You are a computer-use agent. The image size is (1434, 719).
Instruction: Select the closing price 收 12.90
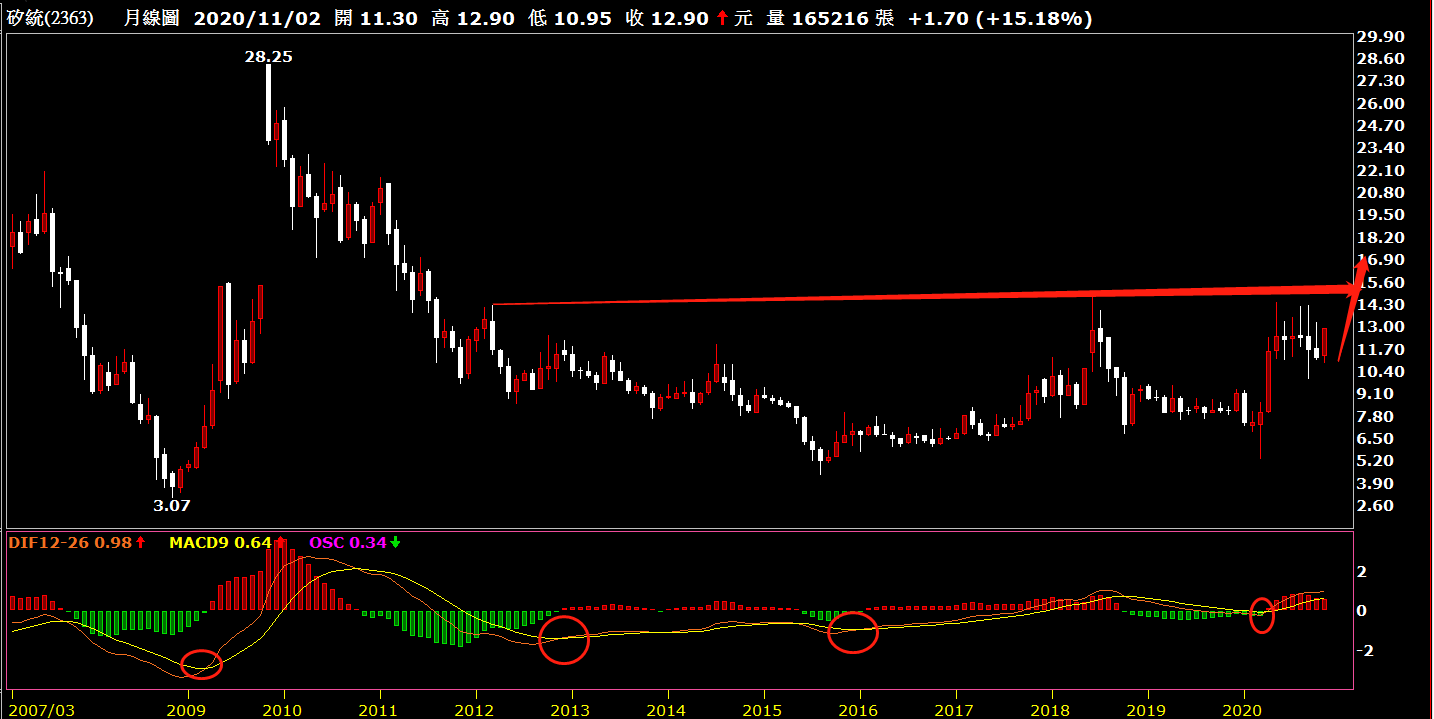point(667,18)
